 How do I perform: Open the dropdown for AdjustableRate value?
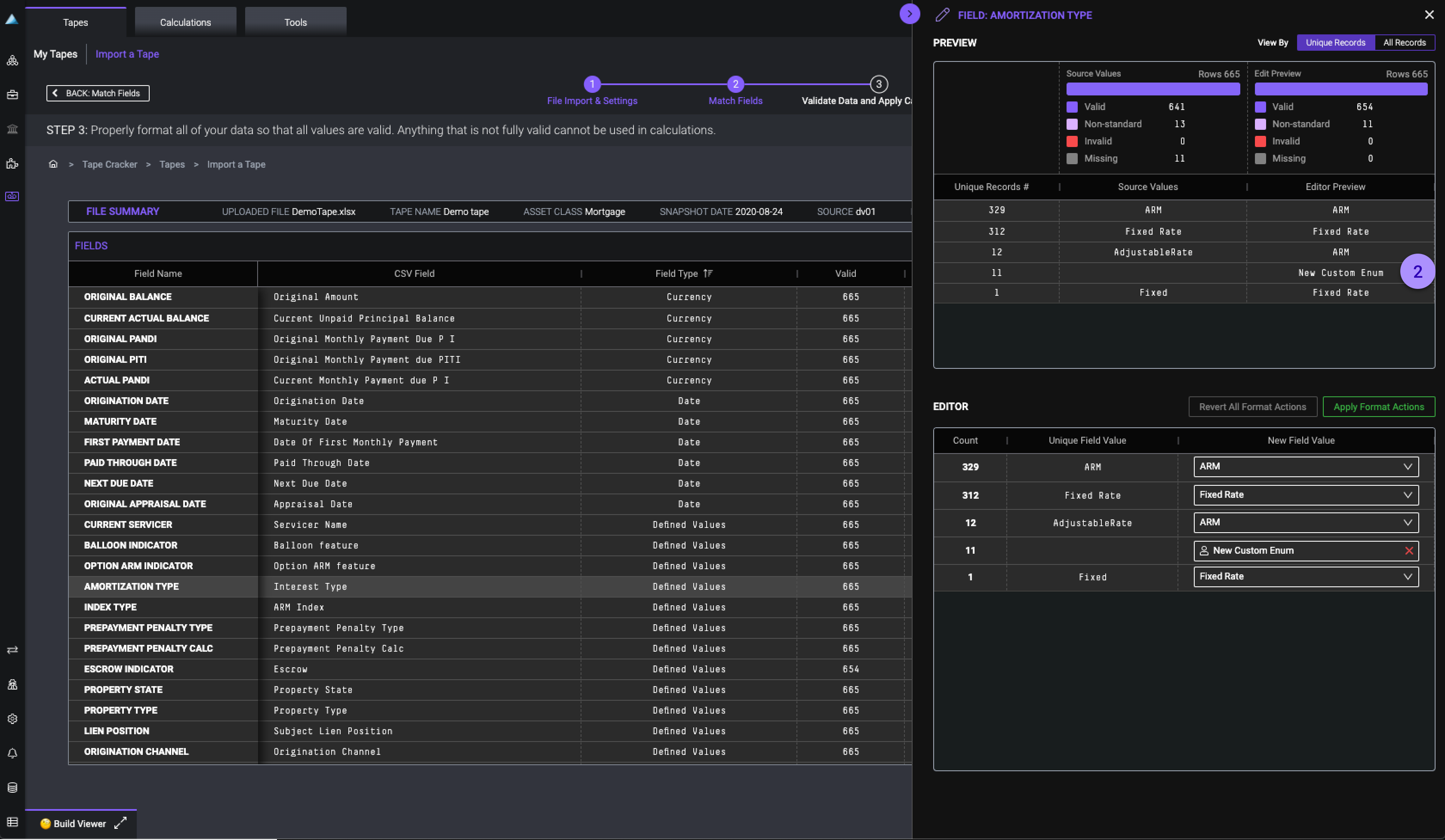click(1306, 523)
